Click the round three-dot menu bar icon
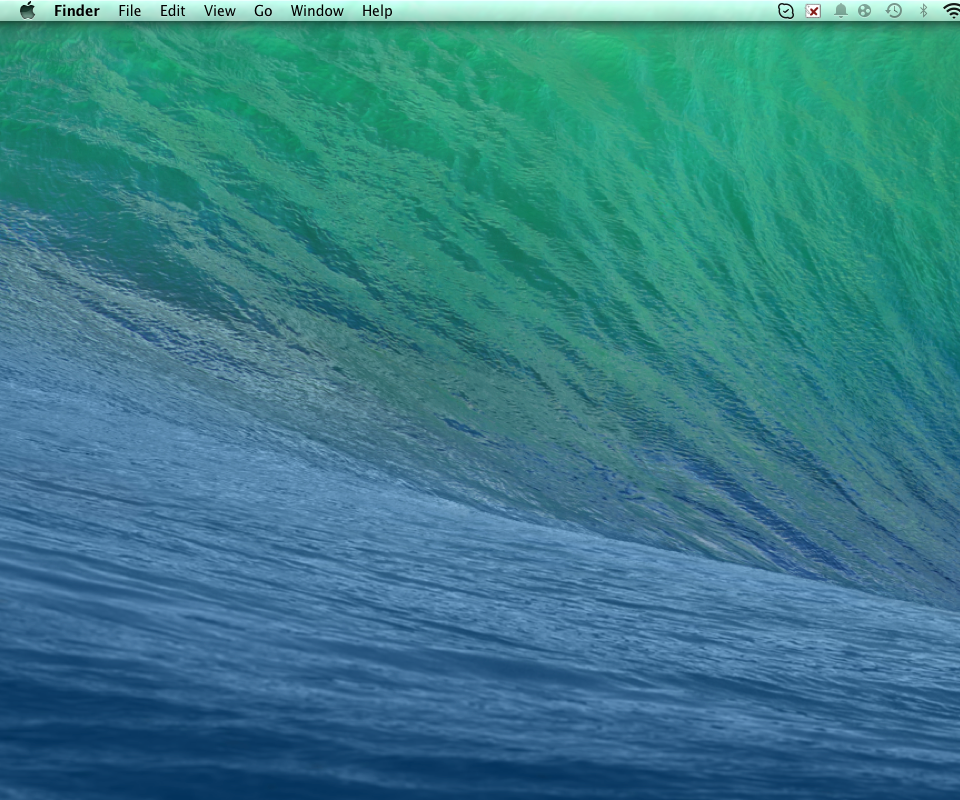Image resolution: width=960 pixels, height=800 pixels. (x=864, y=11)
